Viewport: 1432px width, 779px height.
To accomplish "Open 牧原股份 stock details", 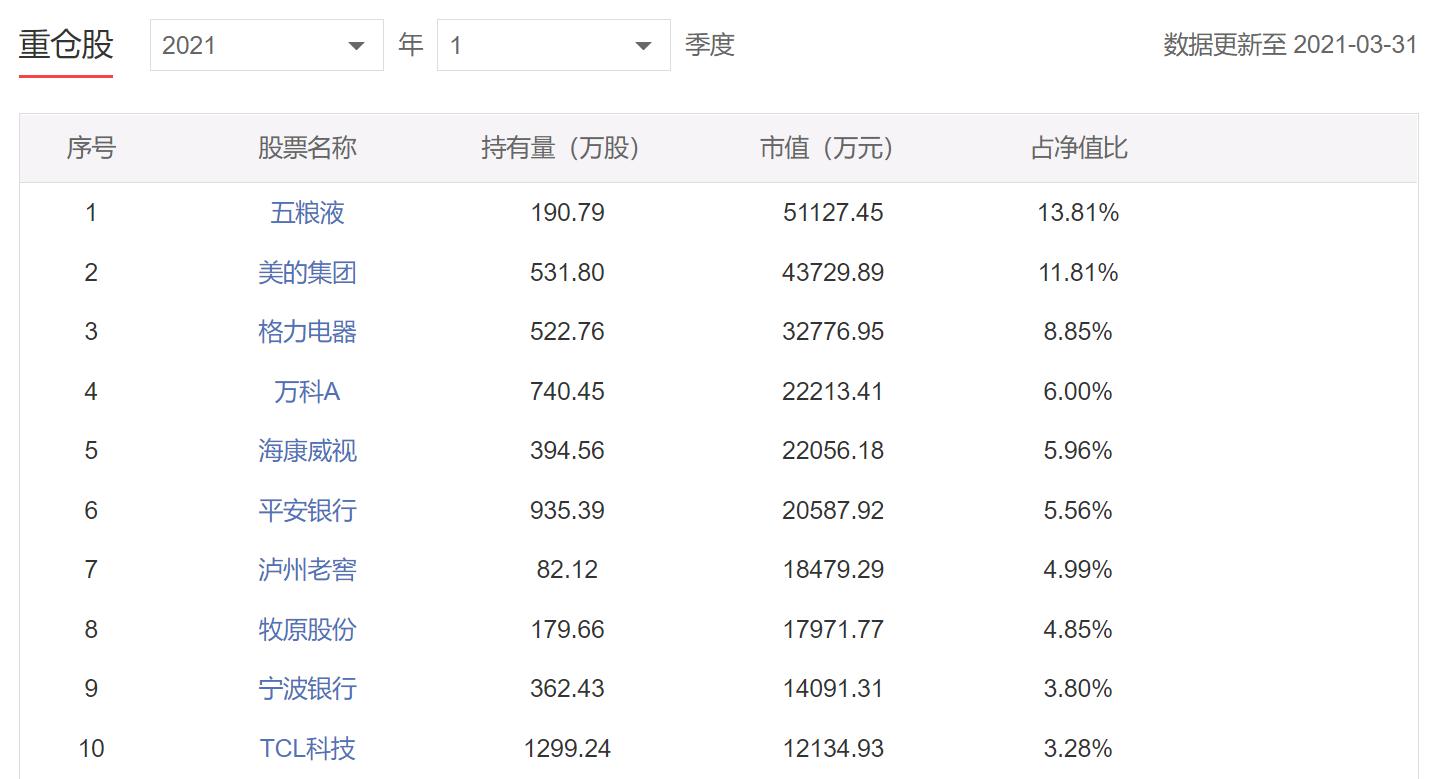I will [307, 629].
